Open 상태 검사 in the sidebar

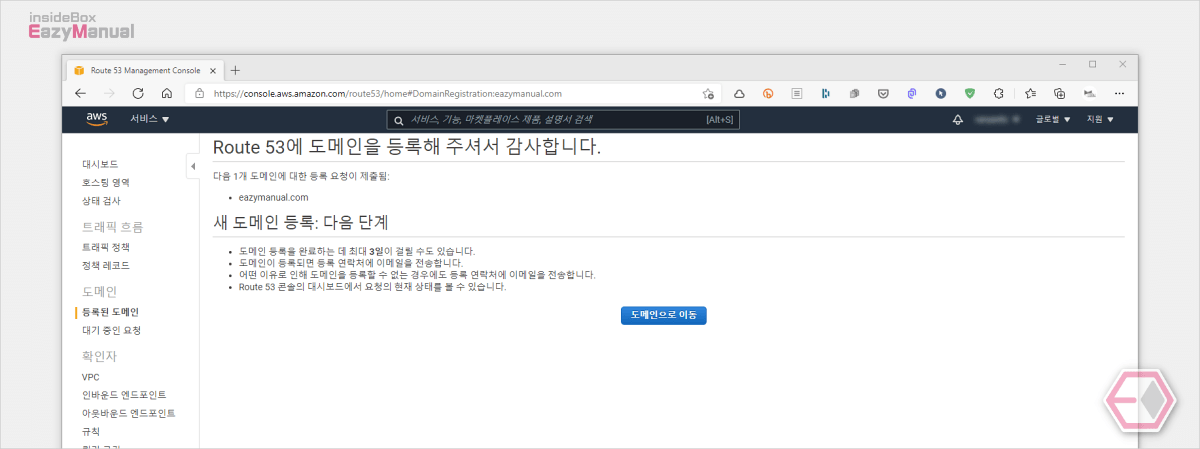click(x=101, y=201)
